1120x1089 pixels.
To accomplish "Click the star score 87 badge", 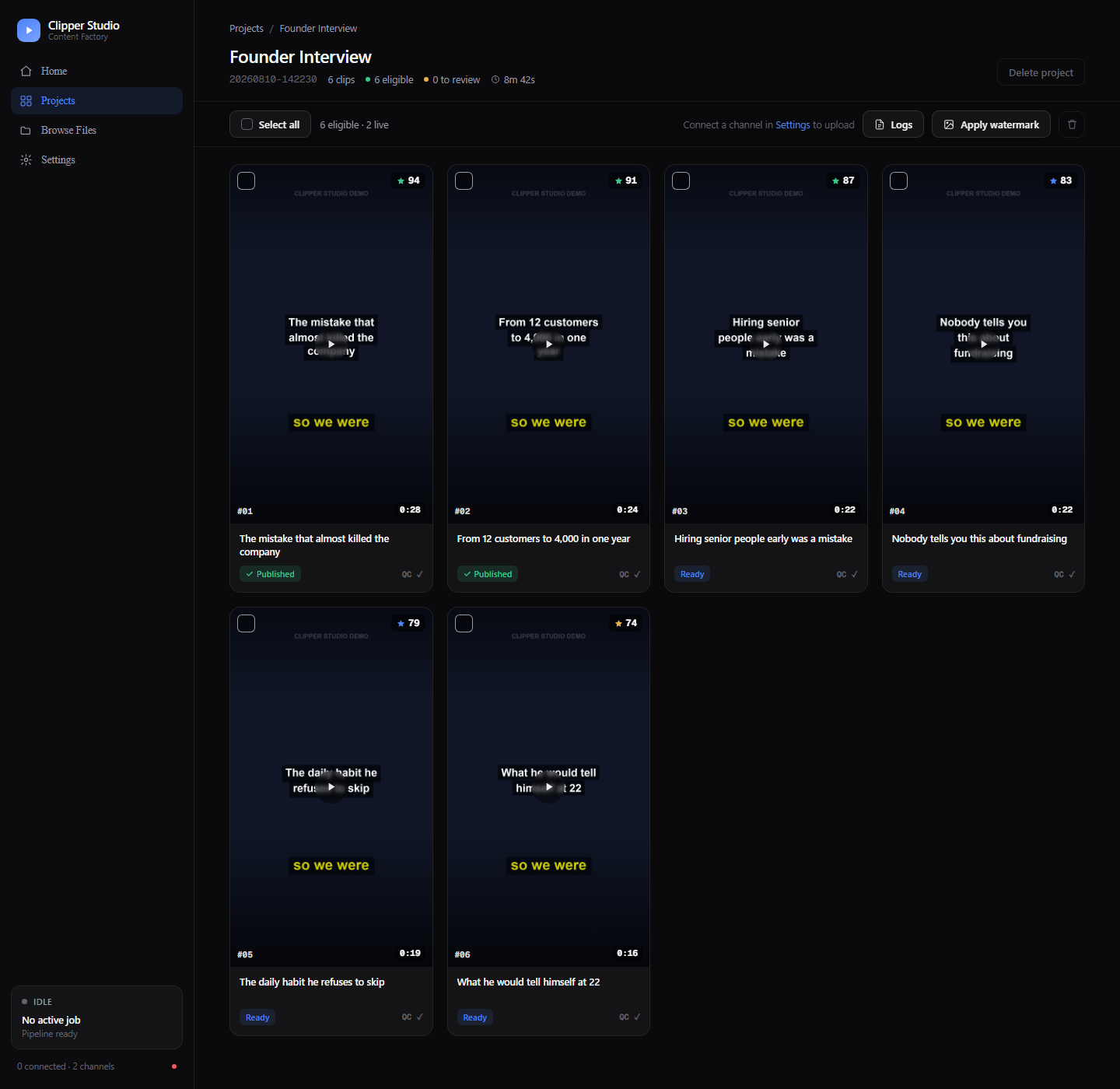I will point(843,180).
